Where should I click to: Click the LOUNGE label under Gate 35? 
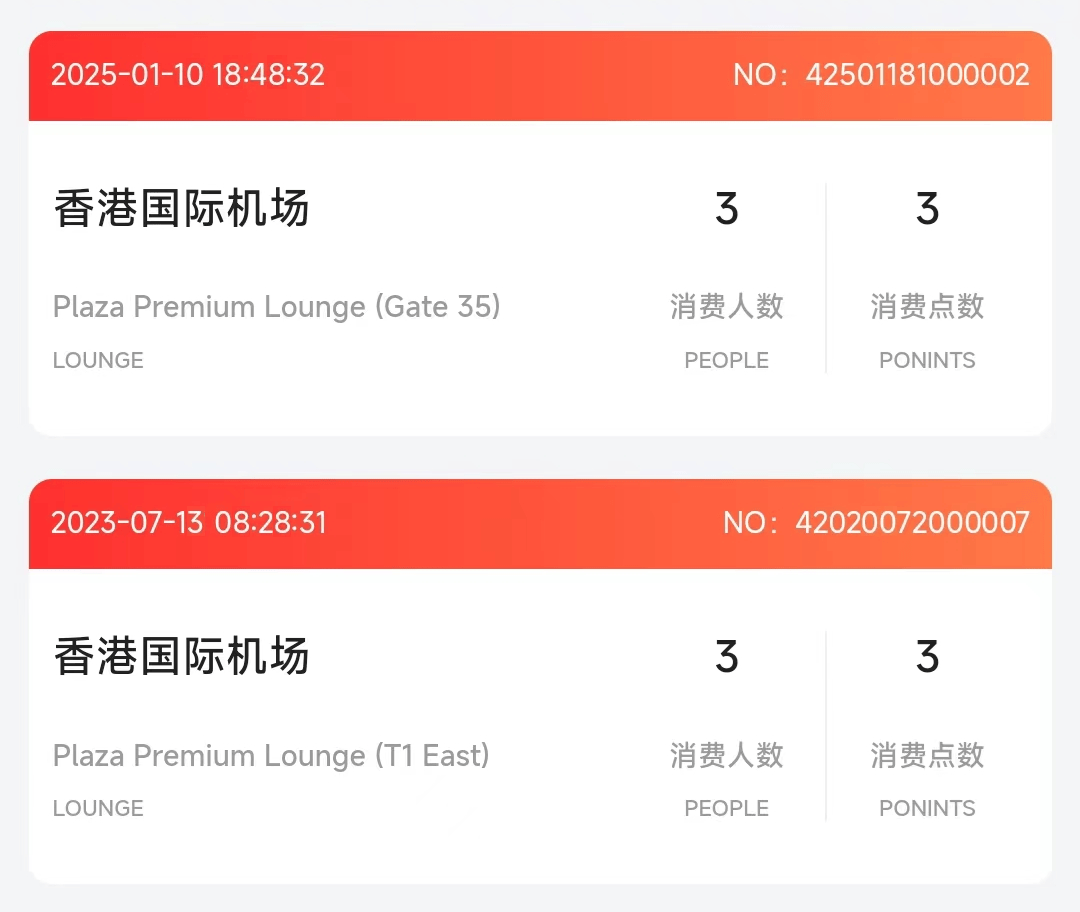(x=98, y=360)
